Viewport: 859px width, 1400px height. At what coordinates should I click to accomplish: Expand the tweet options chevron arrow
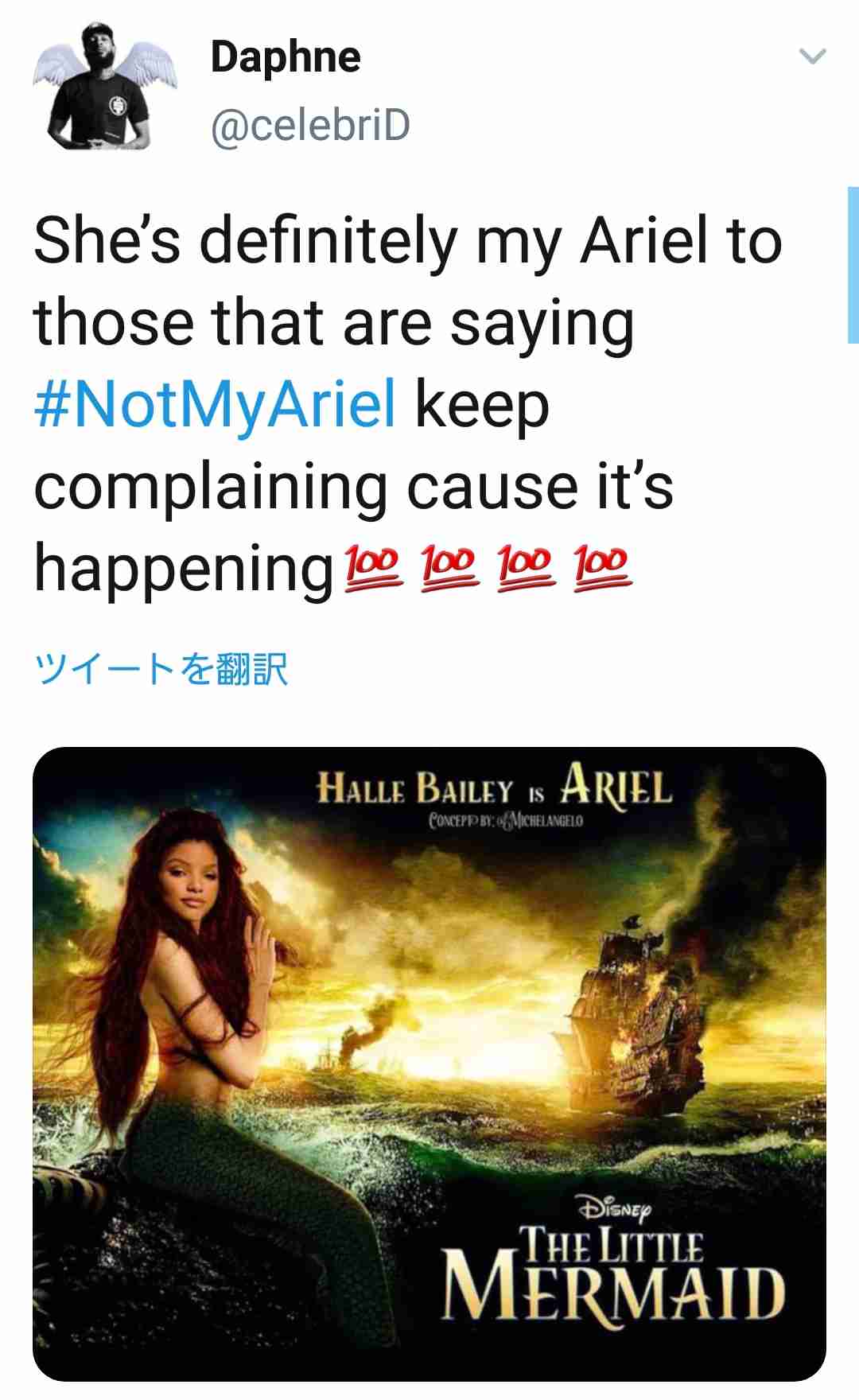coord(812,56)
